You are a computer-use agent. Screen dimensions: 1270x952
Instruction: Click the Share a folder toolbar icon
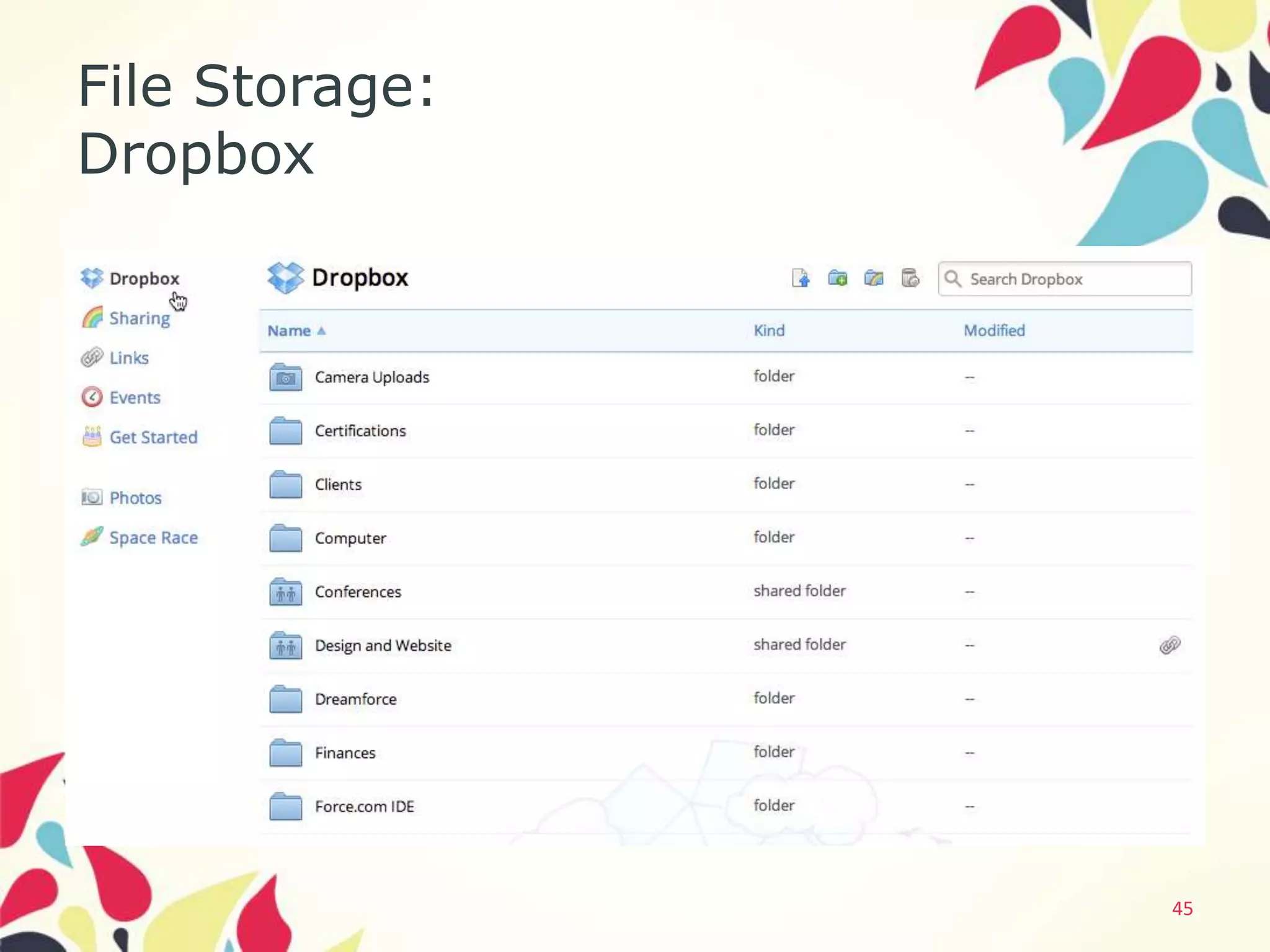tap(874, 278)
